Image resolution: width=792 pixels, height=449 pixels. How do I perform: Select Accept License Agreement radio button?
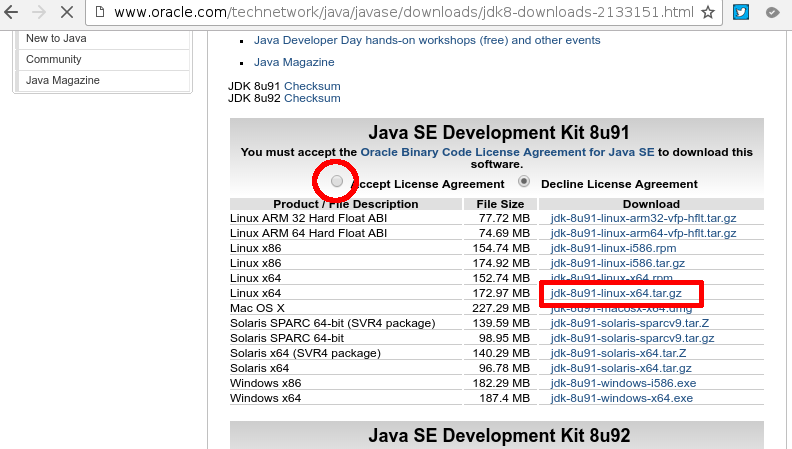tap(337, 181)
